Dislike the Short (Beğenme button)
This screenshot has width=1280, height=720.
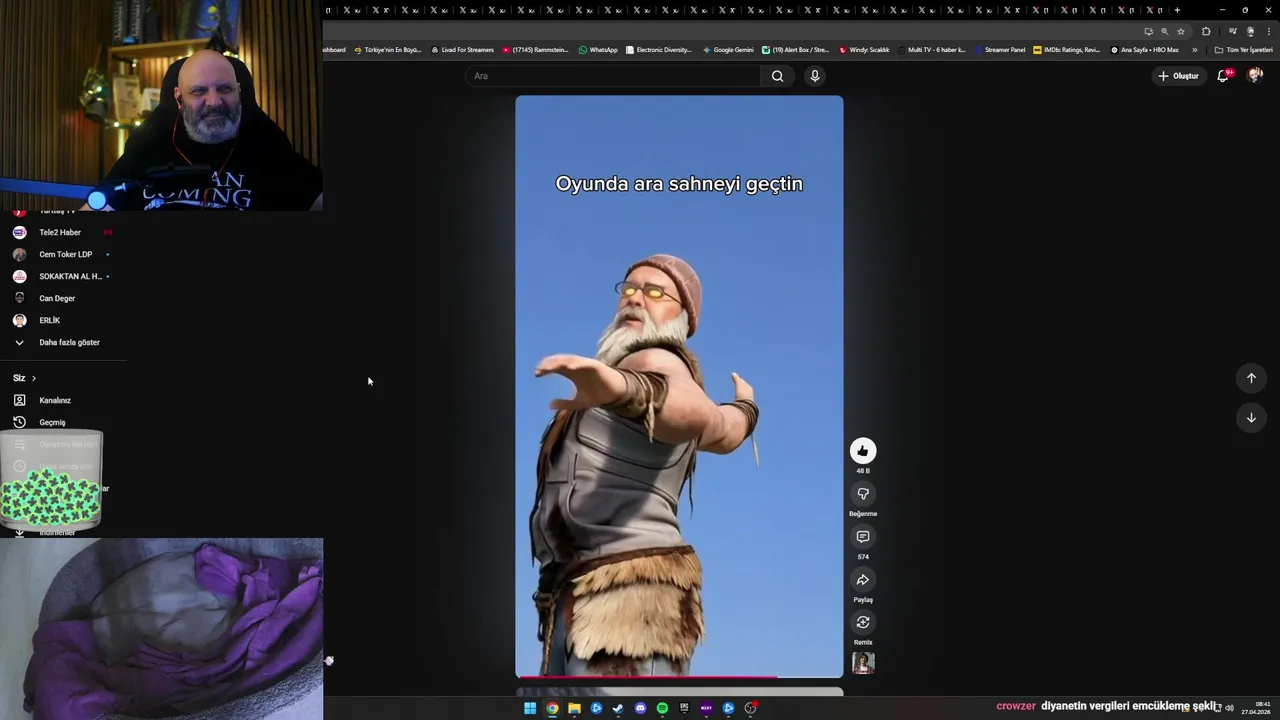point(863,494)
